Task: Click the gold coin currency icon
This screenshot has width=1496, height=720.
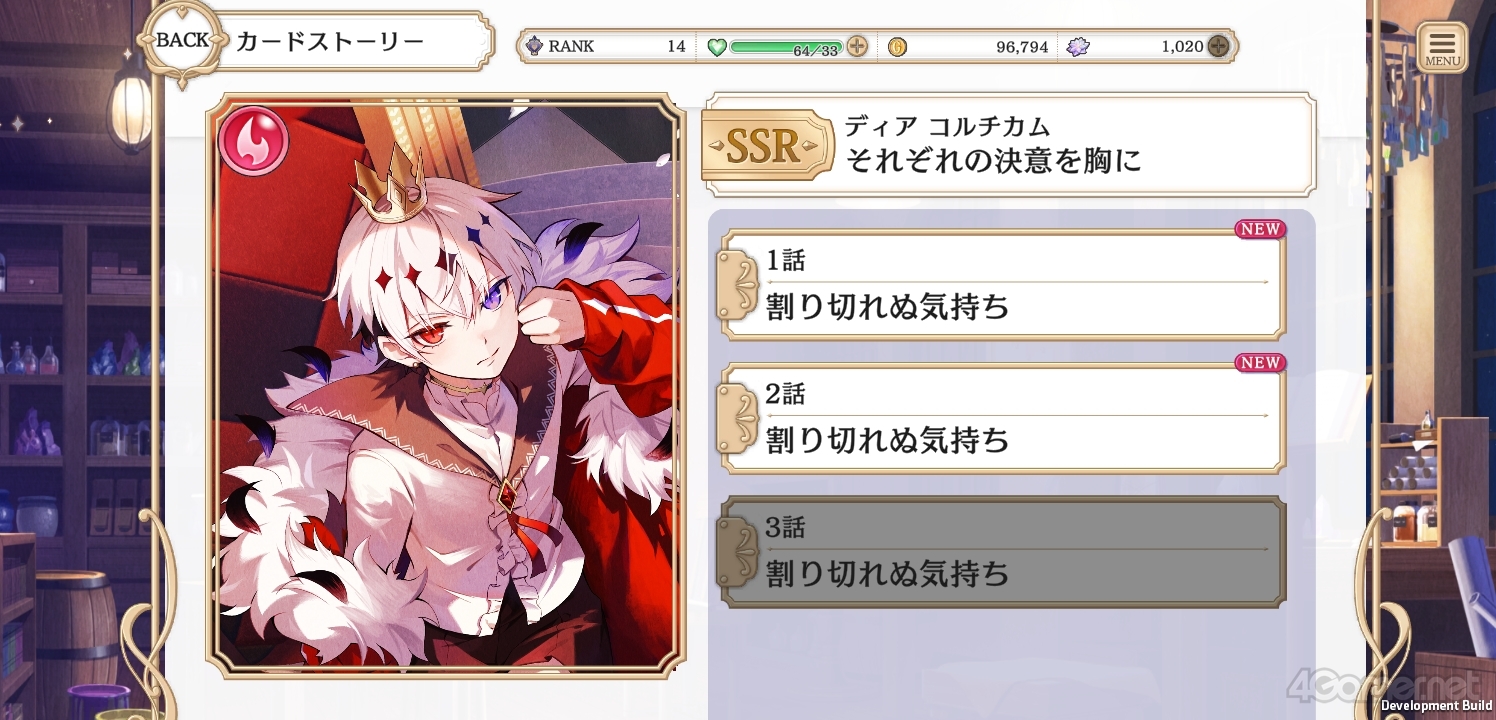Action: 897,46
